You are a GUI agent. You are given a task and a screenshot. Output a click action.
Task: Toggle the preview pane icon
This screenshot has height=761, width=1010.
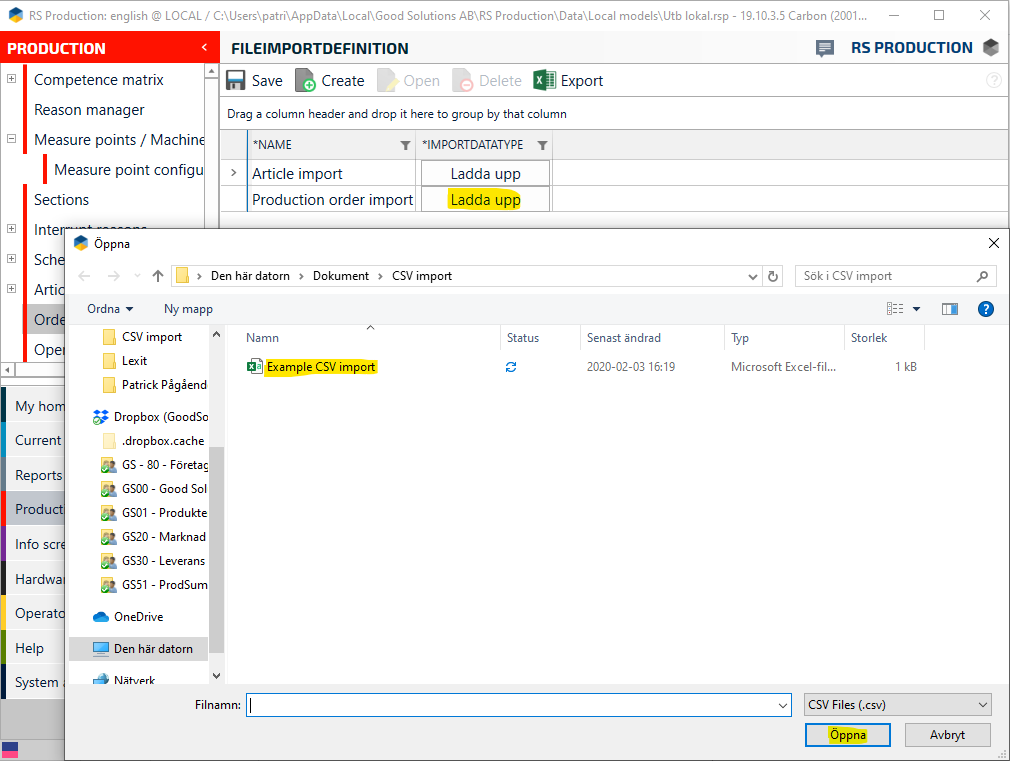click(x=950, y=310)
